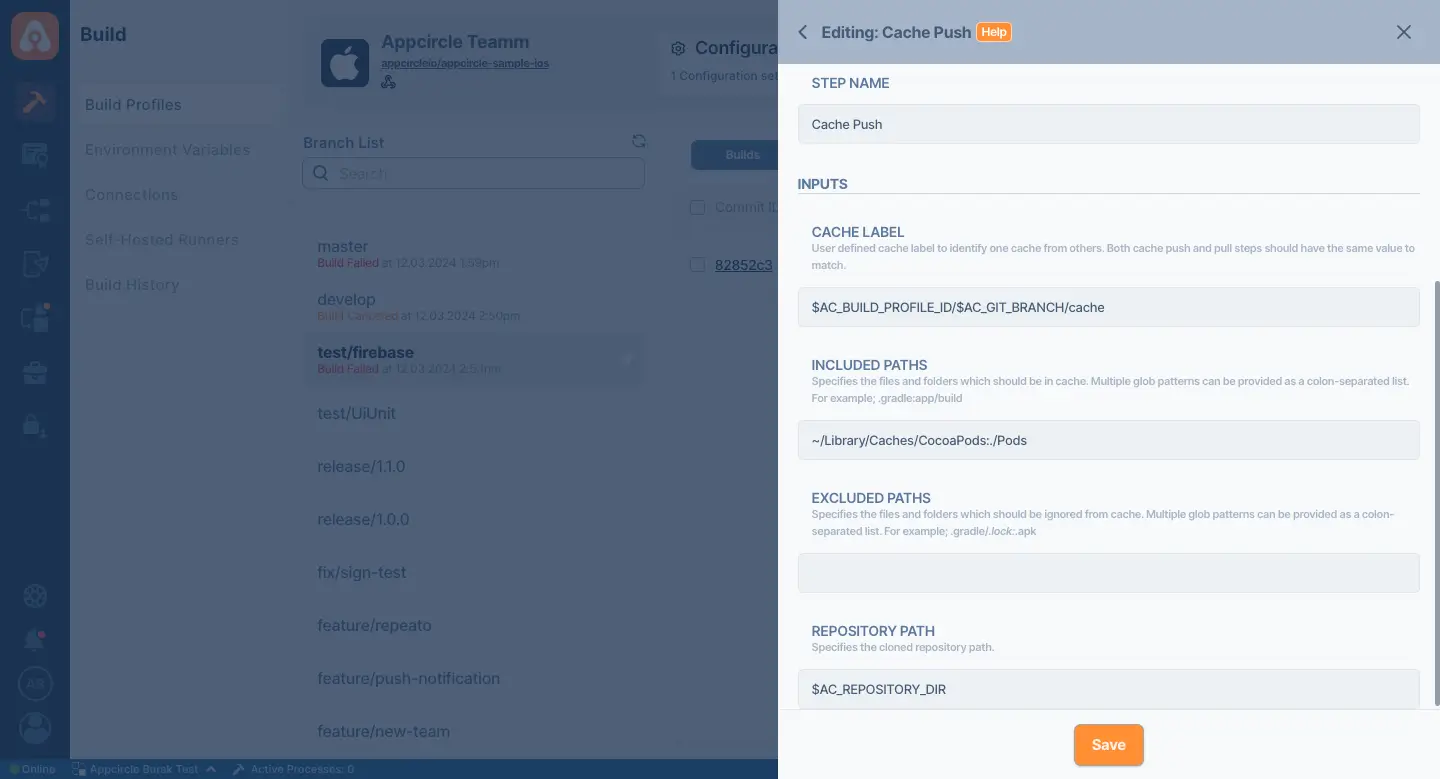Click the Apple platform icon of the profile
This screenshot has height=779, width=1440.
[345, 63]
